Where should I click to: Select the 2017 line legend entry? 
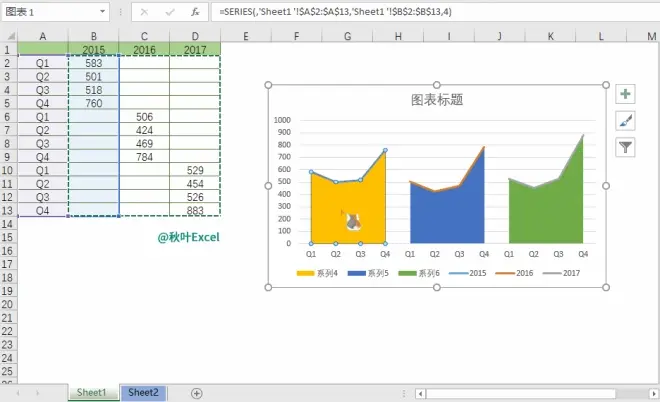click(x=562, y=273)
